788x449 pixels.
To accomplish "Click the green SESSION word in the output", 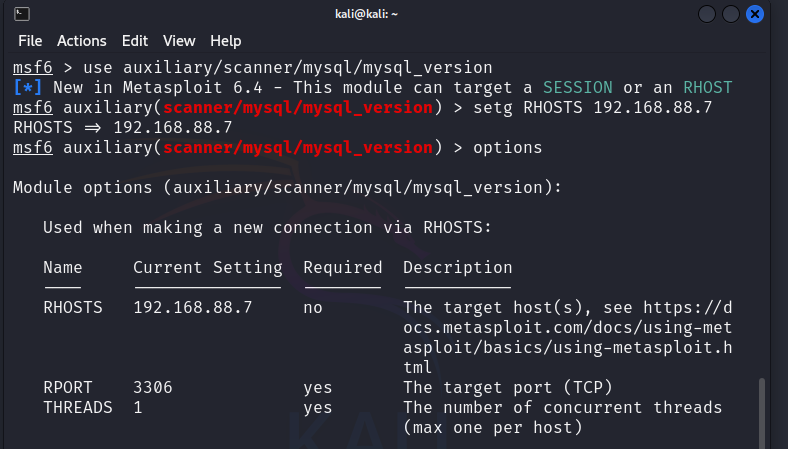I will point(578,88).
